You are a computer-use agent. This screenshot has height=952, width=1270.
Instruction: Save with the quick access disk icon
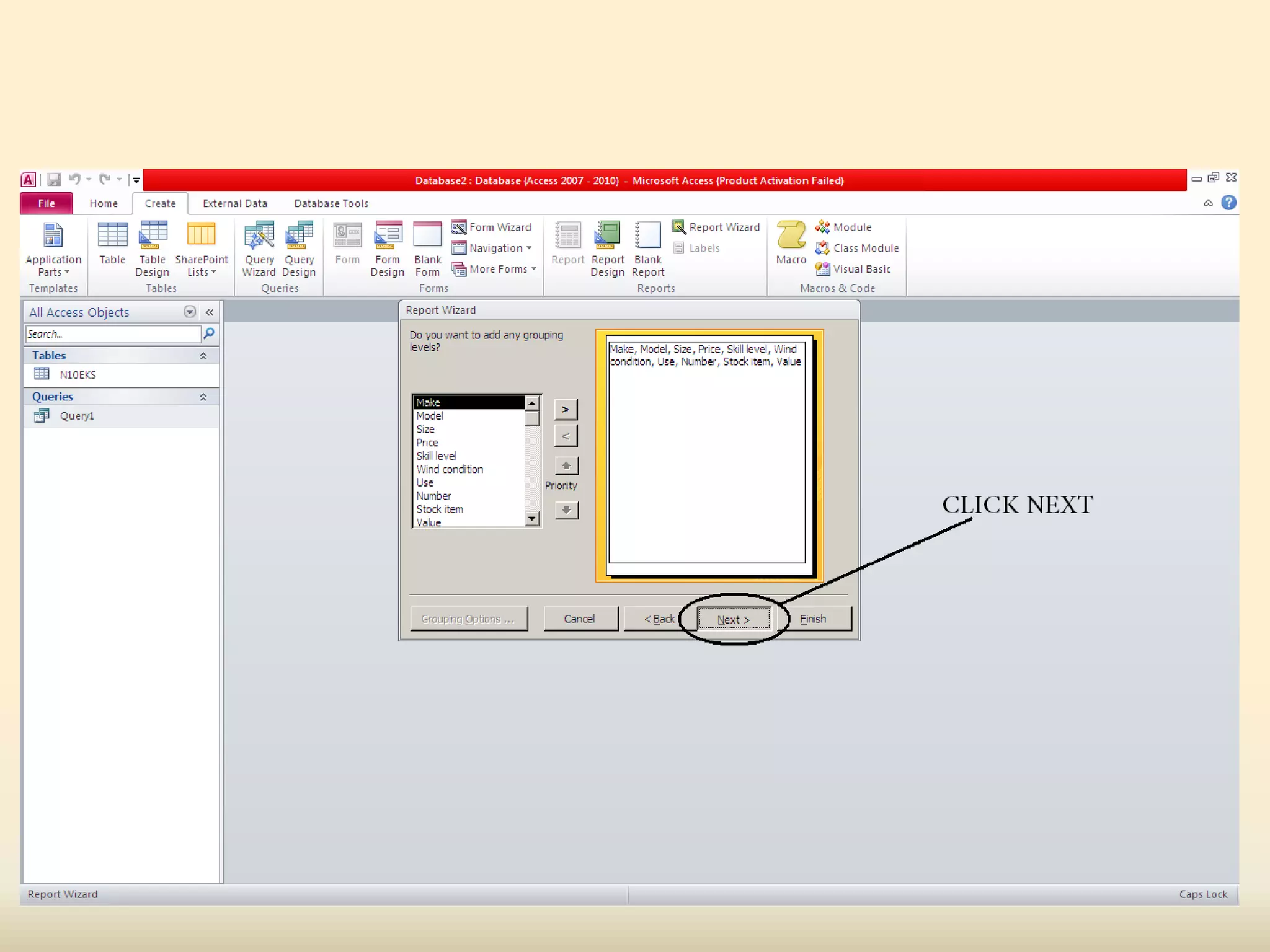(54, 180)
